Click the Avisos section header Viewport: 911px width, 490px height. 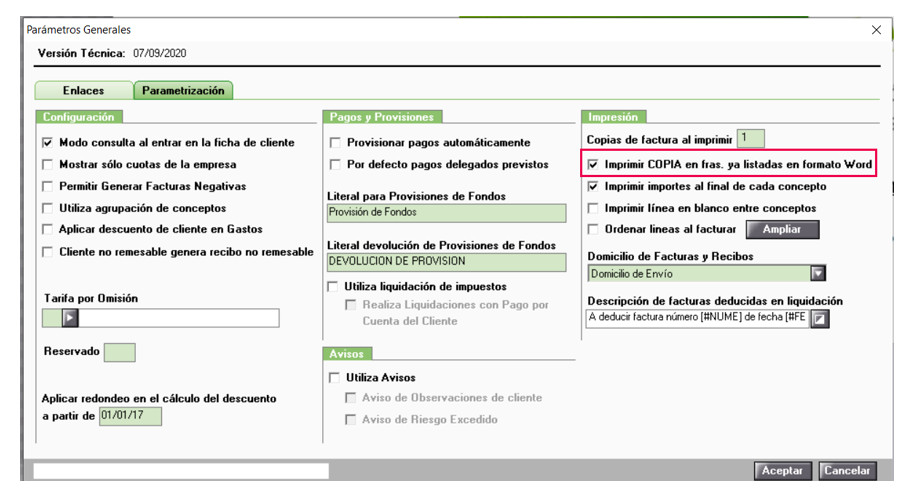(x=346, y=353)
